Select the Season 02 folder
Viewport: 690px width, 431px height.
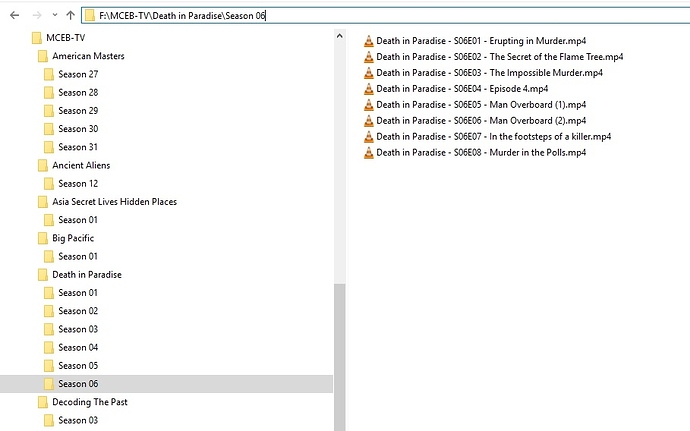(x=78, y=311)
